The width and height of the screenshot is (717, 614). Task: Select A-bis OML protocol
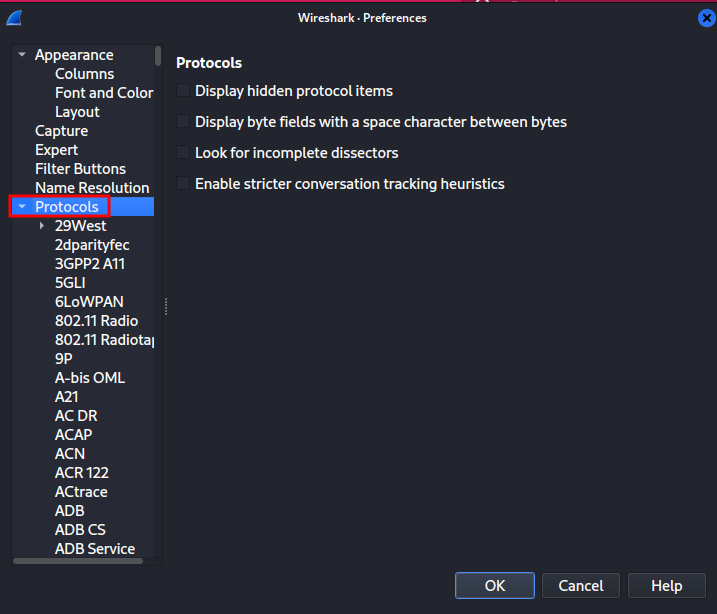(90, 378)
